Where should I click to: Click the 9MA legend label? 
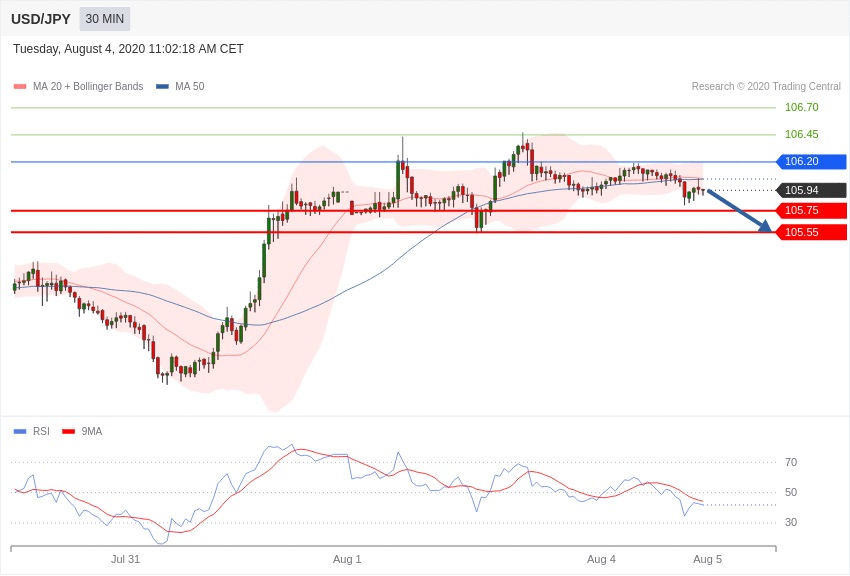click(x=92, y=431)
